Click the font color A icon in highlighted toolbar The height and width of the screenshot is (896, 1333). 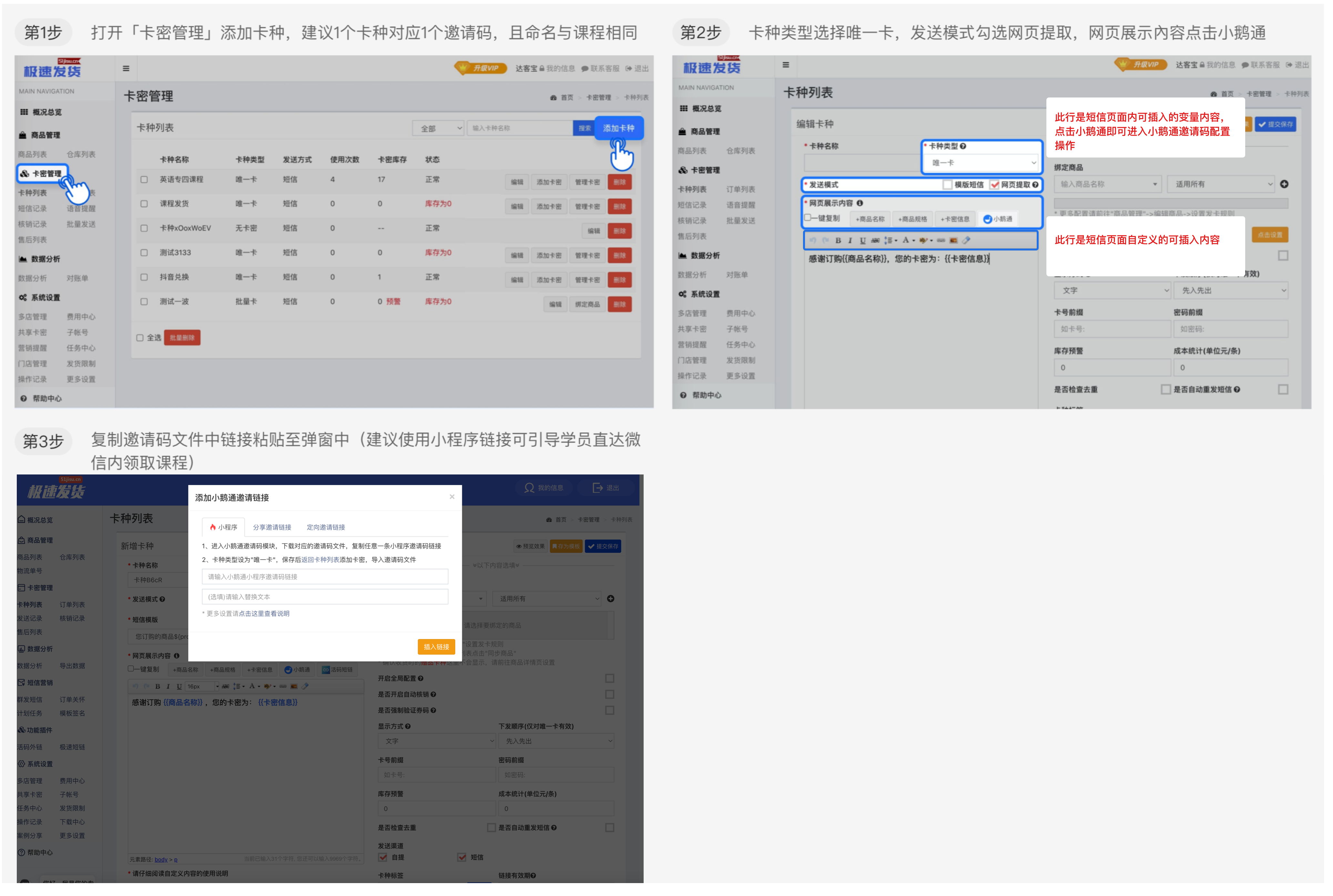click(x=906, y=240)
